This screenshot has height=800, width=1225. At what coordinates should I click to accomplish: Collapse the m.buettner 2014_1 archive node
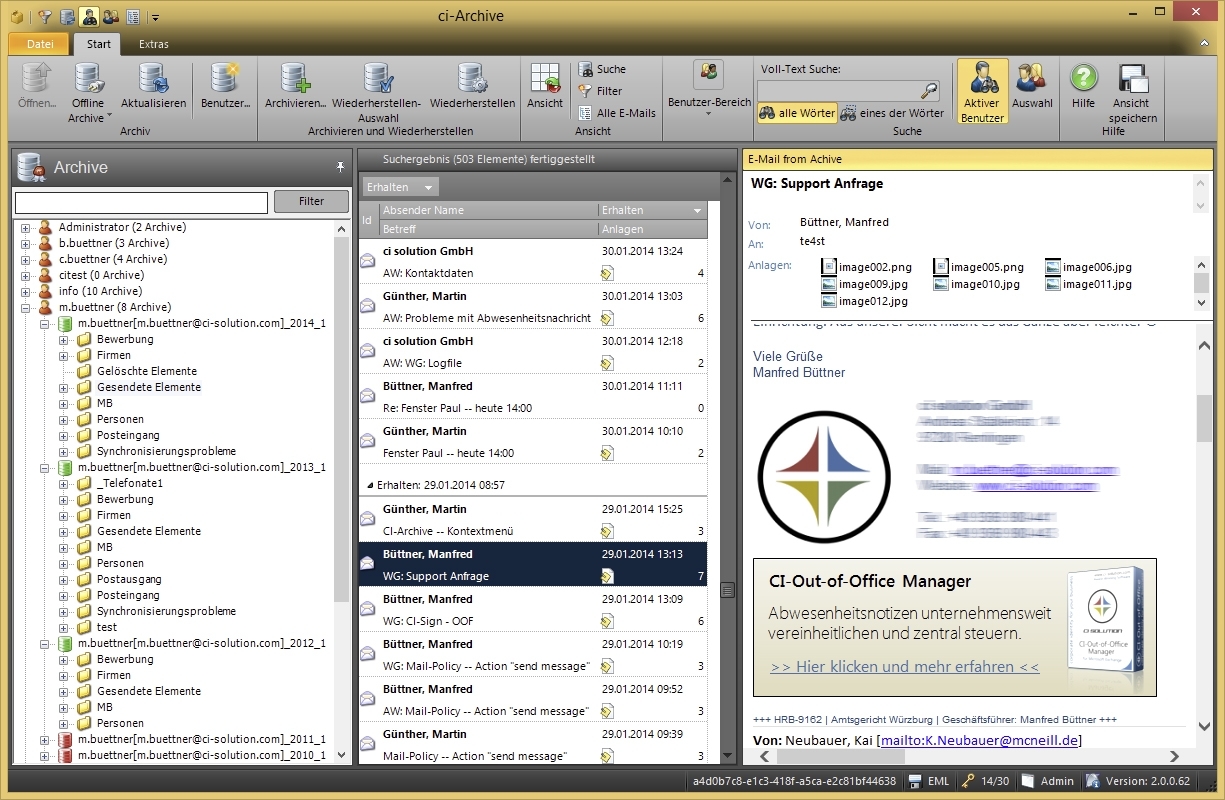click(44, 324)
